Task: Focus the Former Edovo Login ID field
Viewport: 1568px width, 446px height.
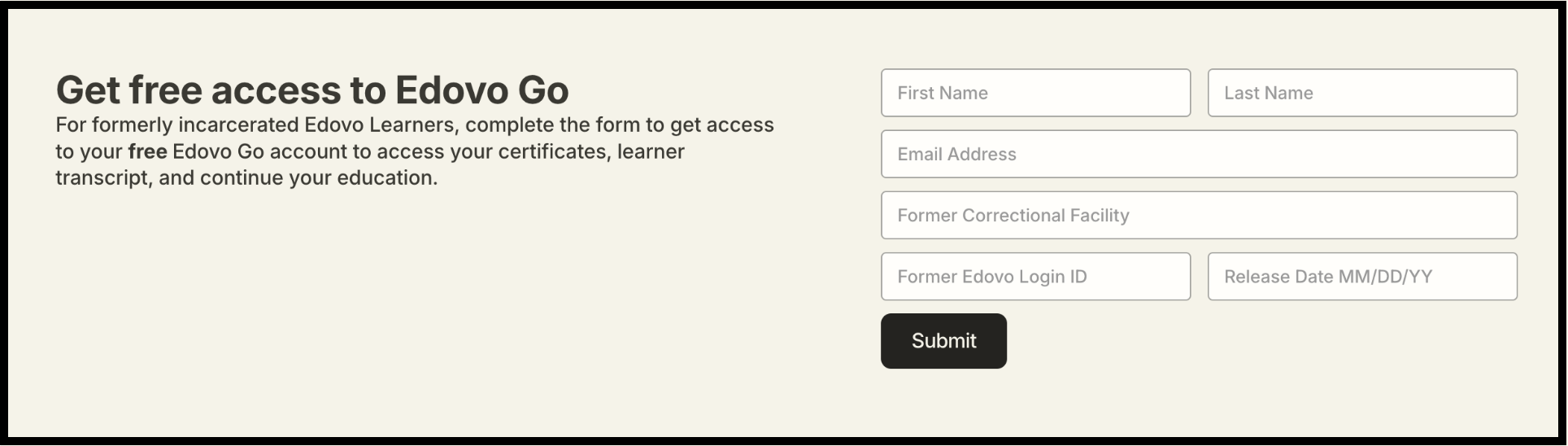Action: 1035,277
